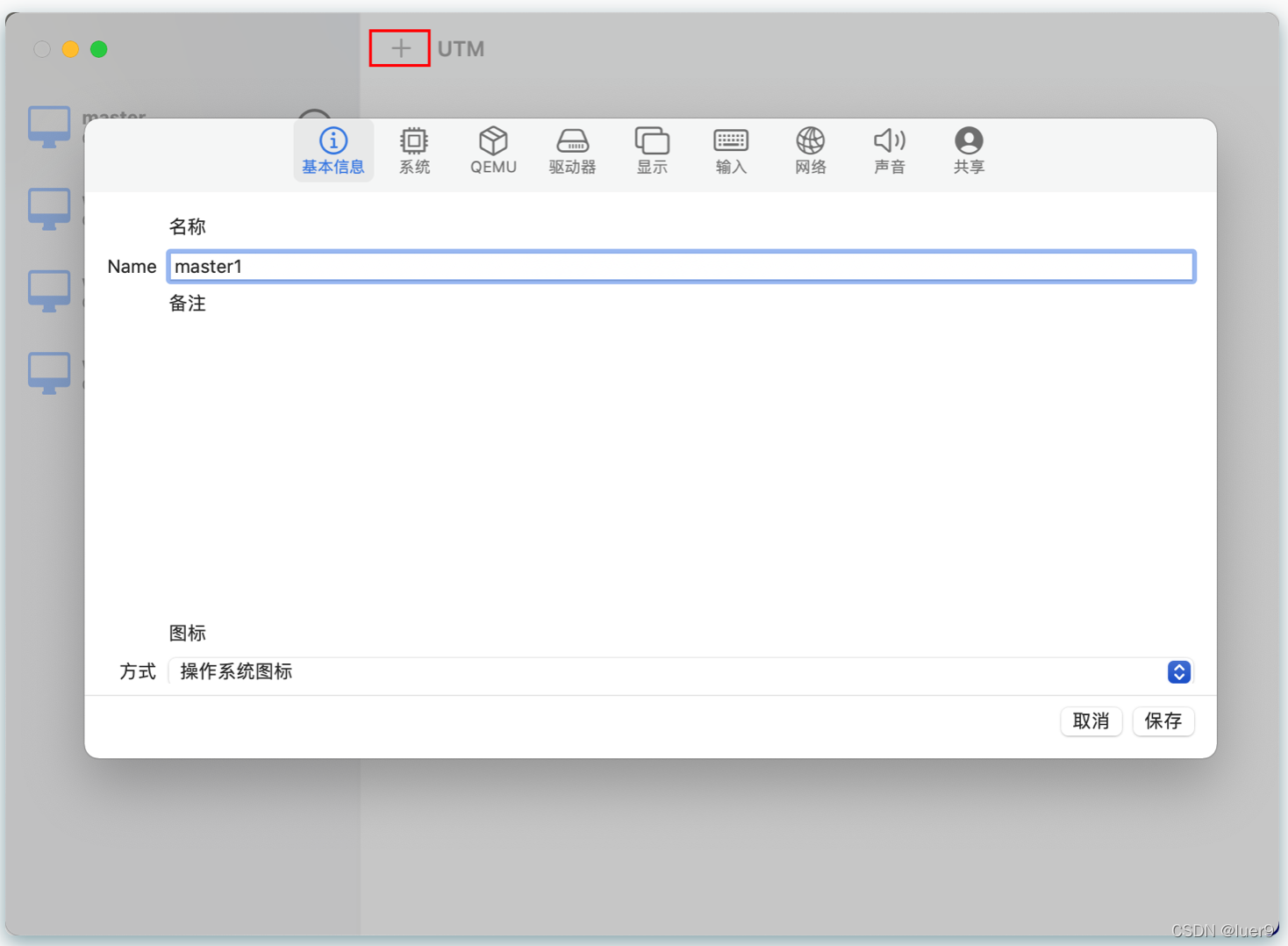Switch to the 输入 input tab
1288x946 pixels.
coord(731,151)
